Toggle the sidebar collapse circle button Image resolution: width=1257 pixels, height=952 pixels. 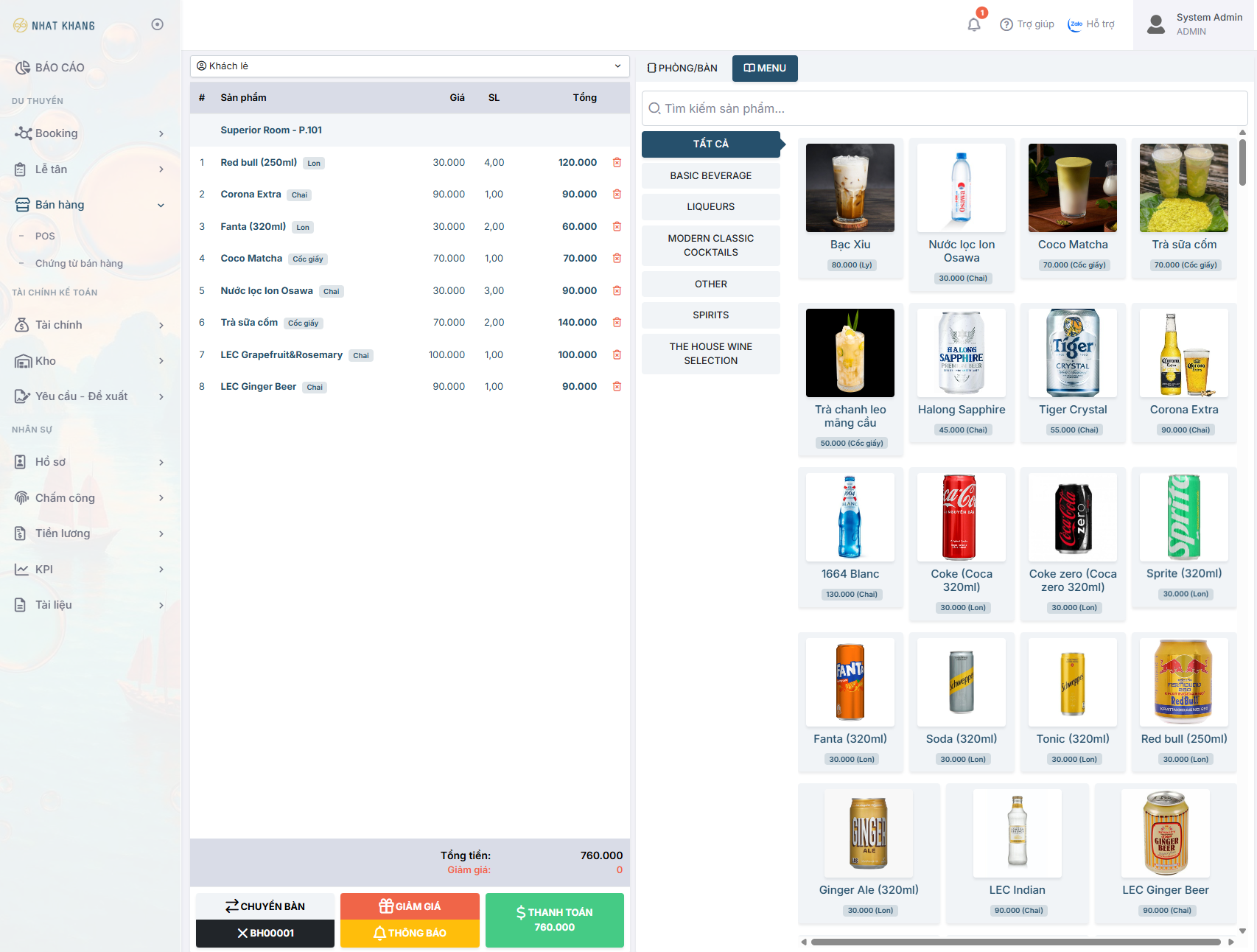[x=157, y=24]
